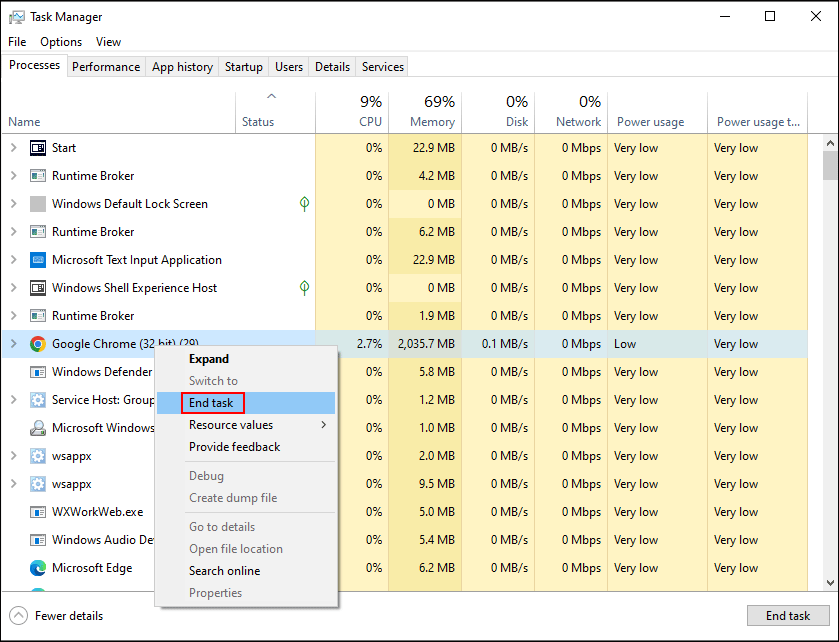Switch to the Details tab

332,67
